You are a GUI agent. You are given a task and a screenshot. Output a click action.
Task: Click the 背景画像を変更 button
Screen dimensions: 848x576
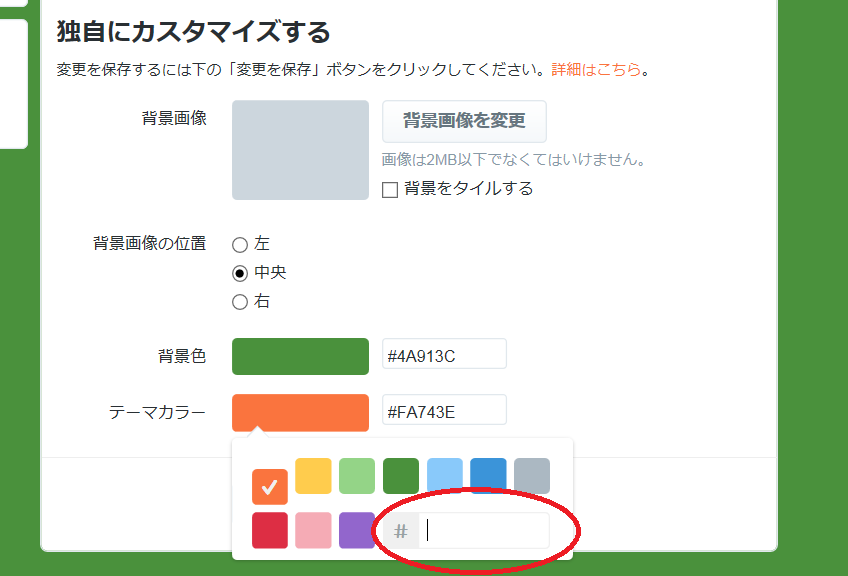click(x=464, y=121)
